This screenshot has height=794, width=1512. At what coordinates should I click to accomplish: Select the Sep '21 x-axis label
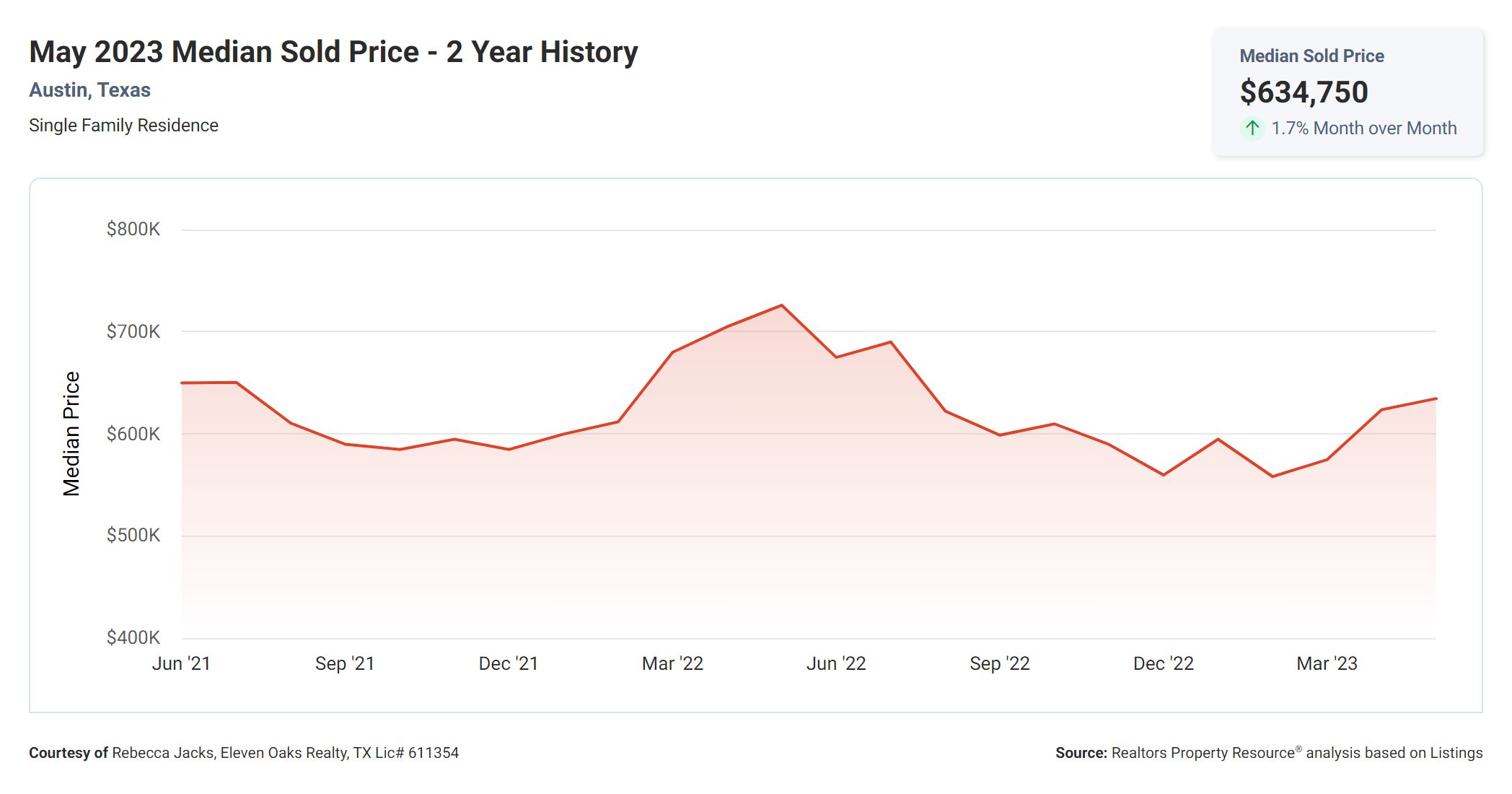pyautogui.click(x=345, y=663)
